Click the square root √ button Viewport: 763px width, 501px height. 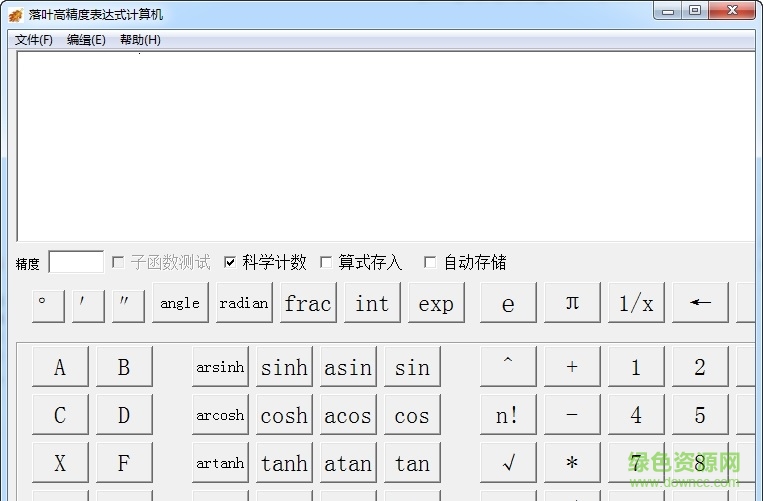508,462
